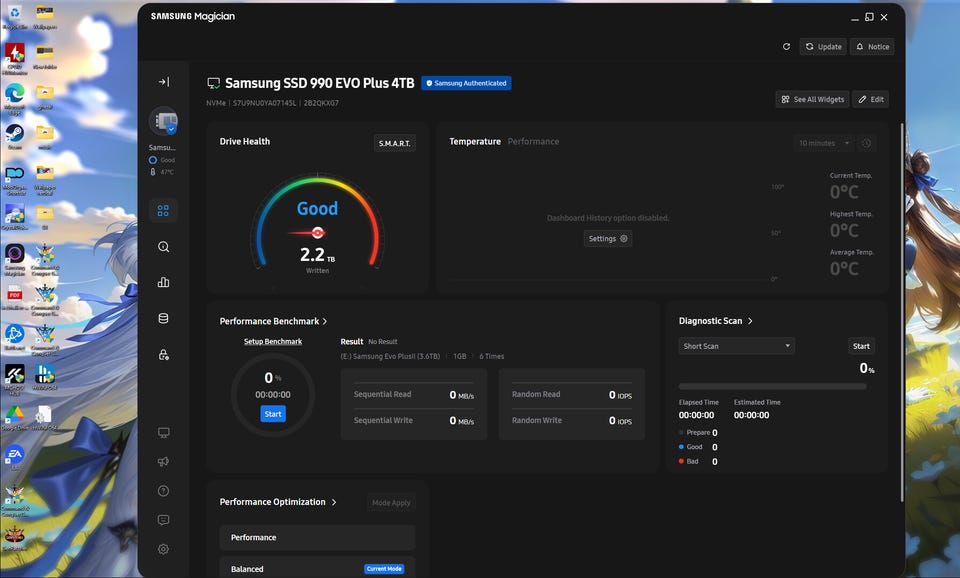Open the blue DO logo desktop shortcut
The image size is (960, 578).
tap(15, 180)
